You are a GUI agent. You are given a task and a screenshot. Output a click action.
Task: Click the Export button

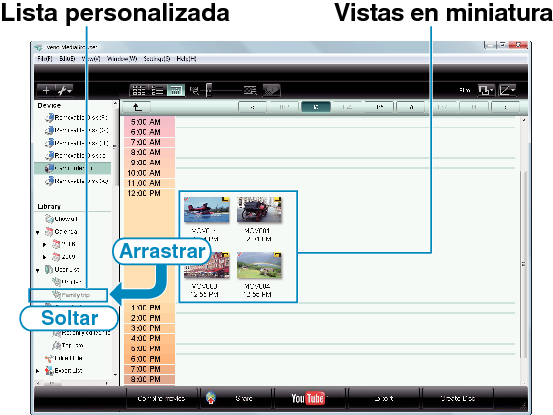click(x=384, y=398)
